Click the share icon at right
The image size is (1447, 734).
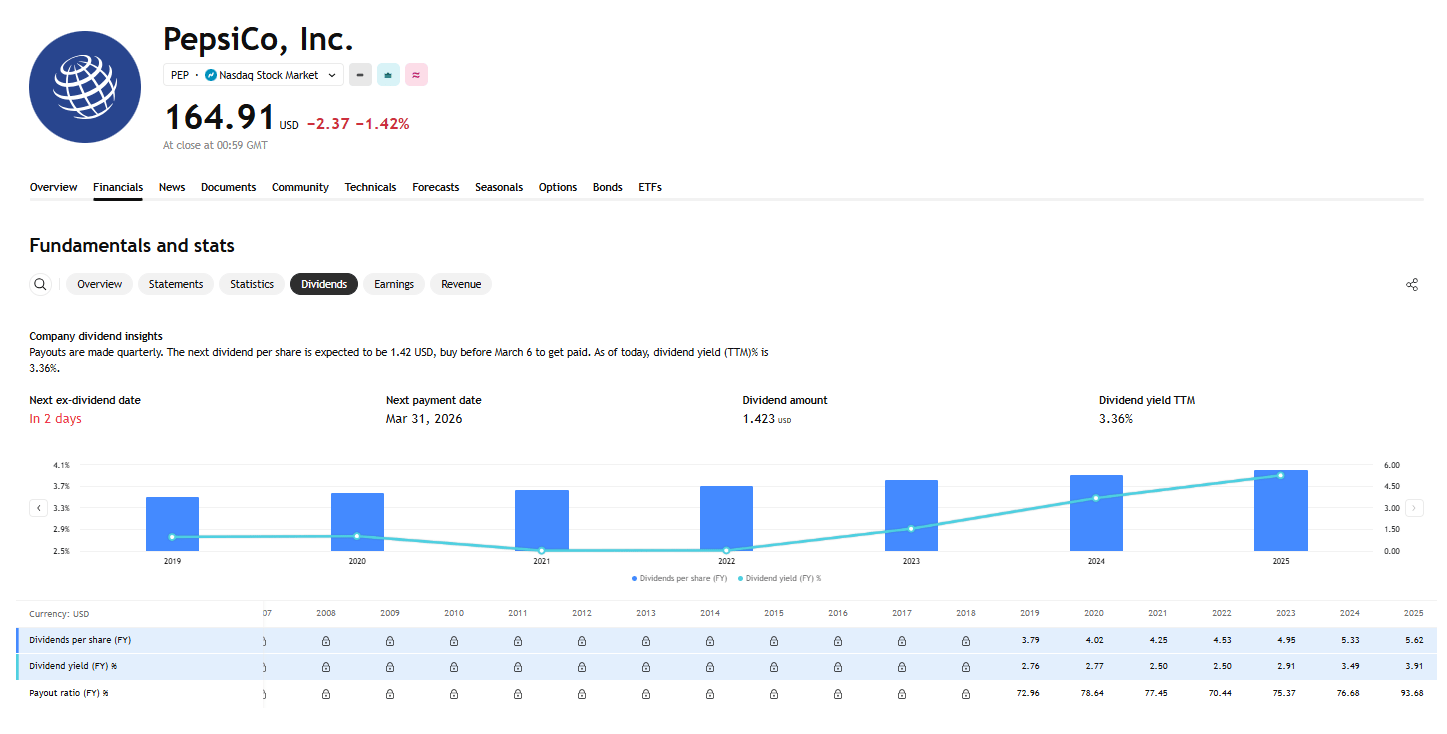click(x=1412, y=285)
